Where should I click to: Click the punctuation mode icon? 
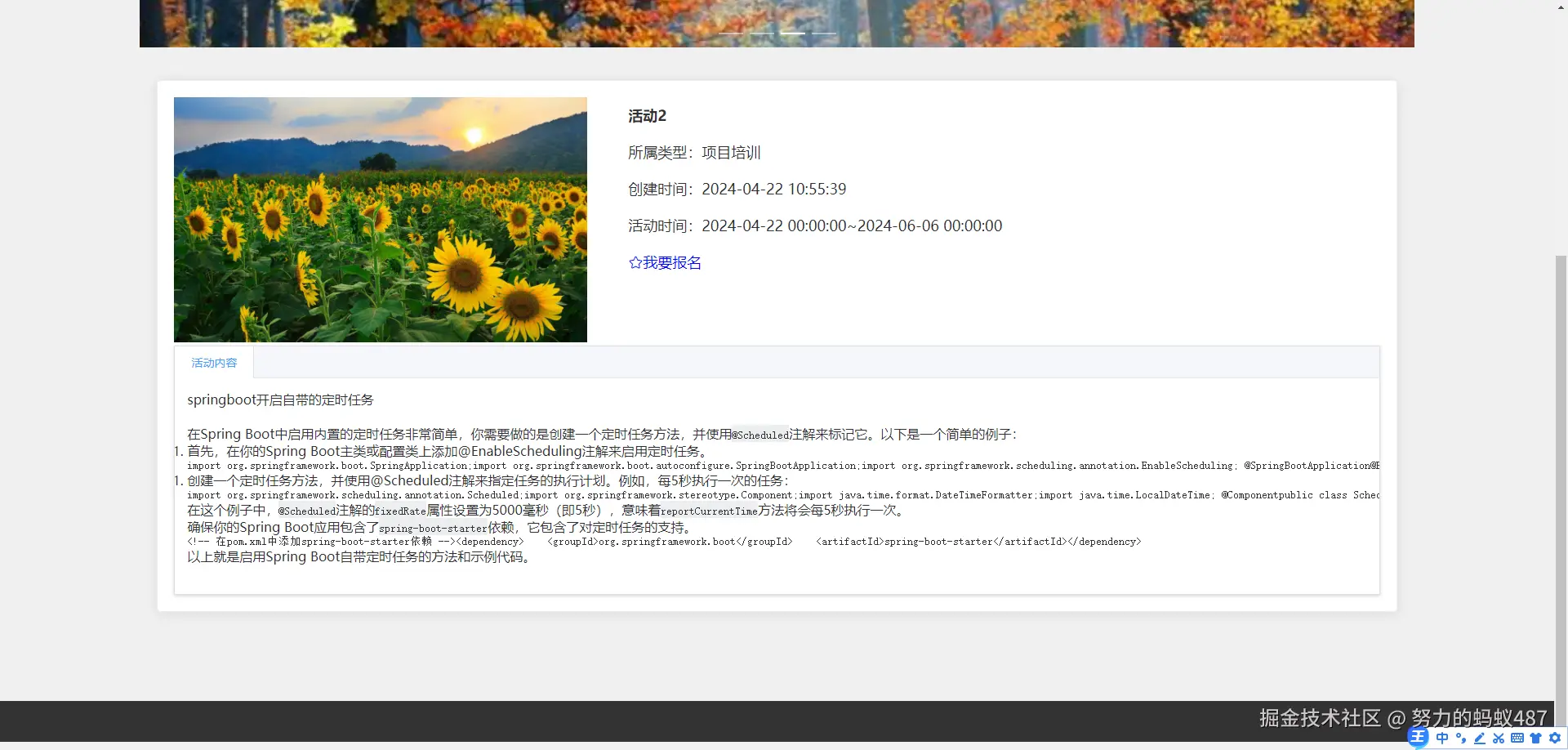(x=1459, y=739)
